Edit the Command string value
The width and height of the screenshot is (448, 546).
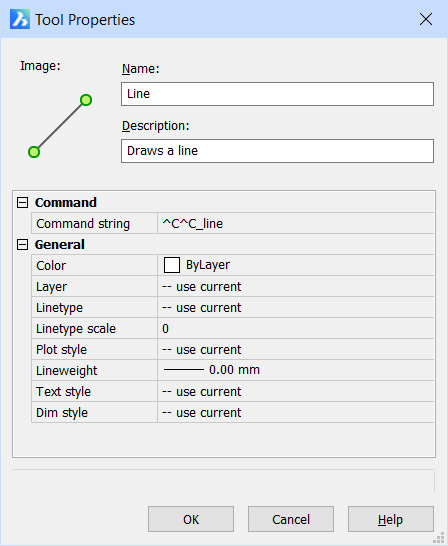point(296,224)
